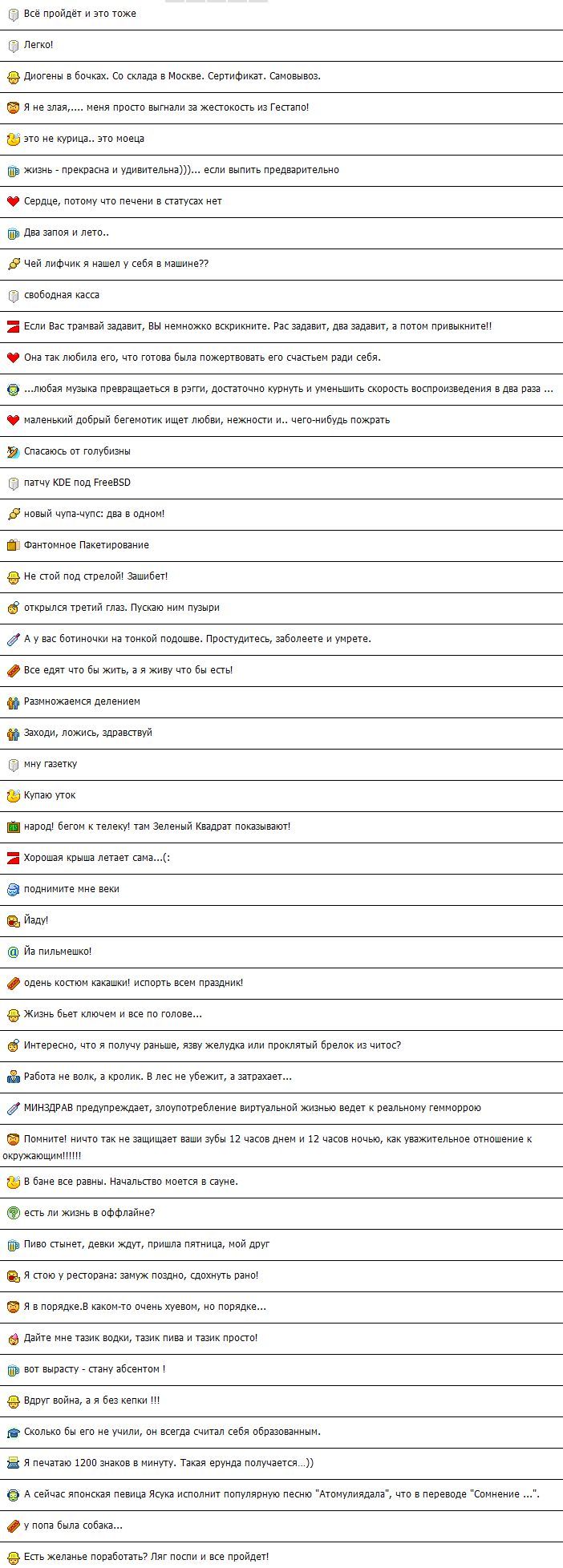563x1568 pixels.
Task: Click the heart icon beside "маленький добрый бегемотик"
Action: coord(13,420)
